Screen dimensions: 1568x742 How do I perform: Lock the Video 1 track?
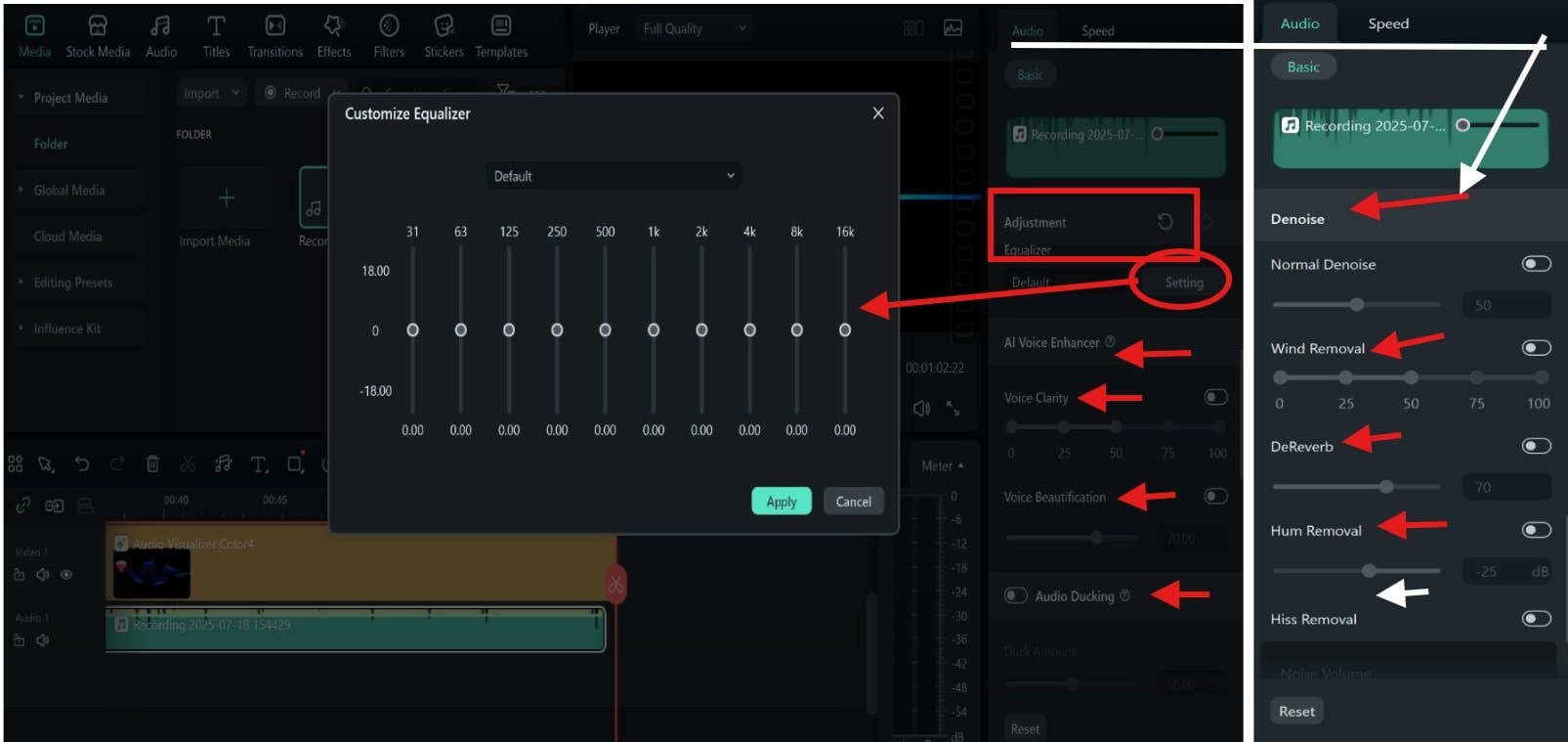(20, 575)
